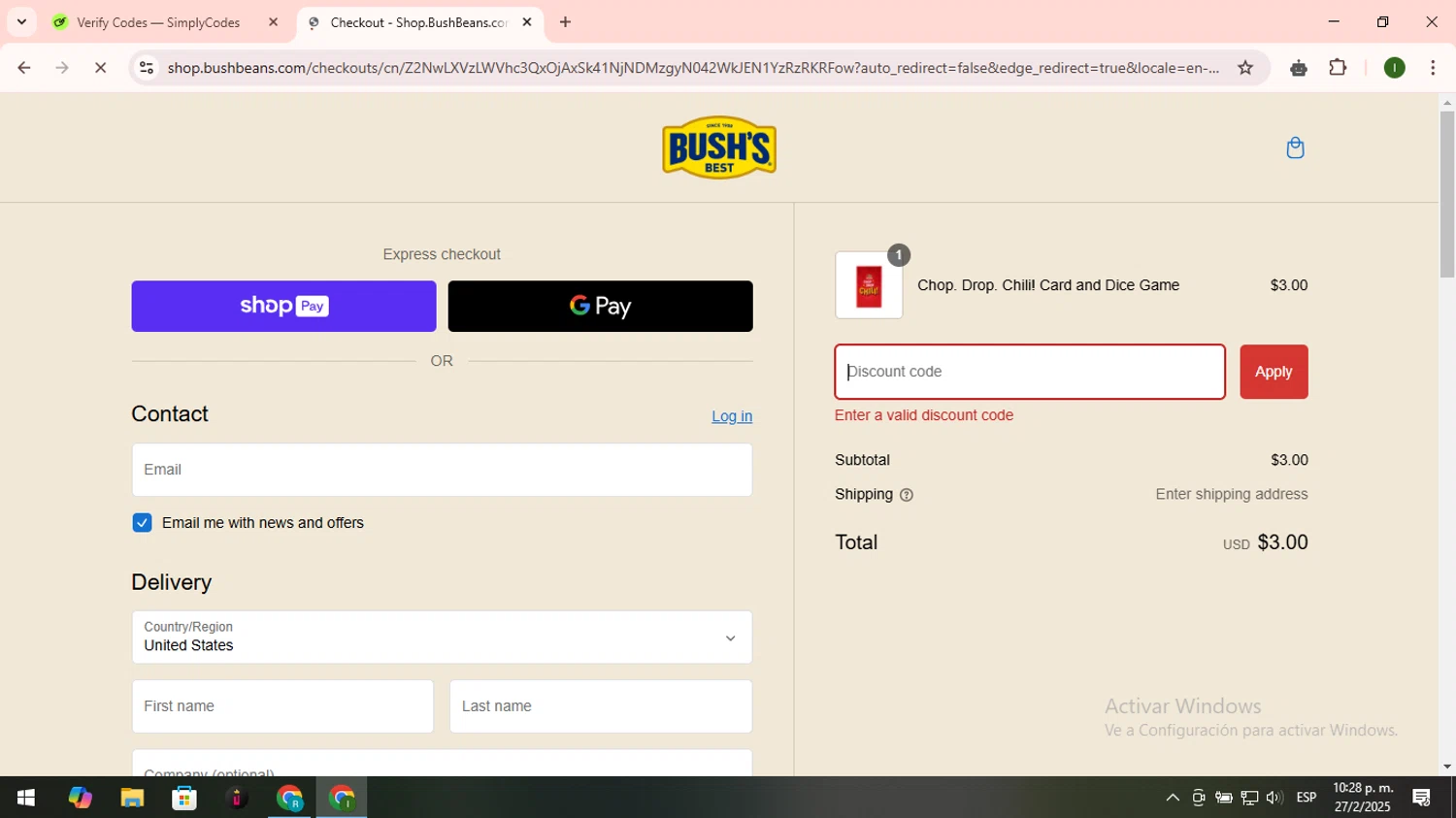This screenshot has width=1456, height=818.
Task: Open the cart bag icon
Action: pos(1295,147)
